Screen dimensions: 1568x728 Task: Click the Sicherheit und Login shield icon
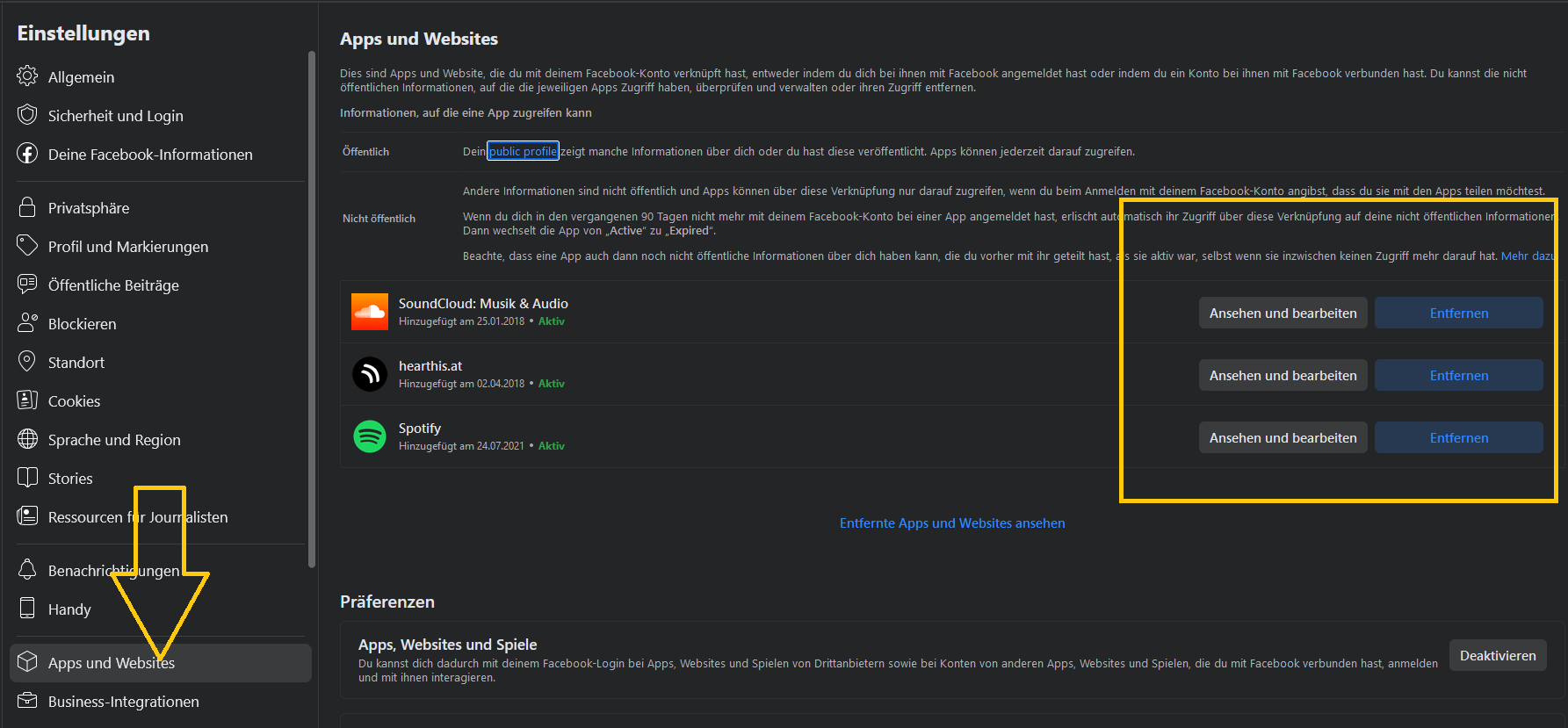pos(27,115)
